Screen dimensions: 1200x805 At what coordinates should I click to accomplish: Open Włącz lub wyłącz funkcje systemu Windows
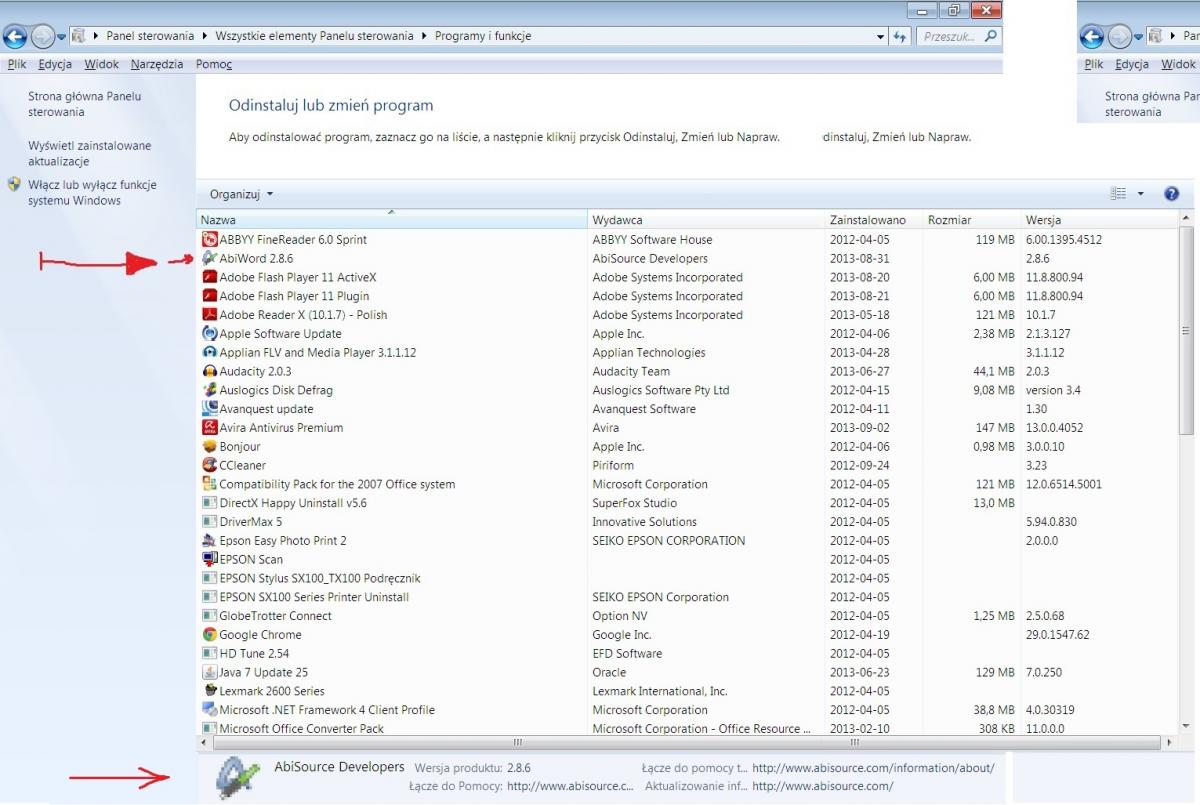[92, 192]
